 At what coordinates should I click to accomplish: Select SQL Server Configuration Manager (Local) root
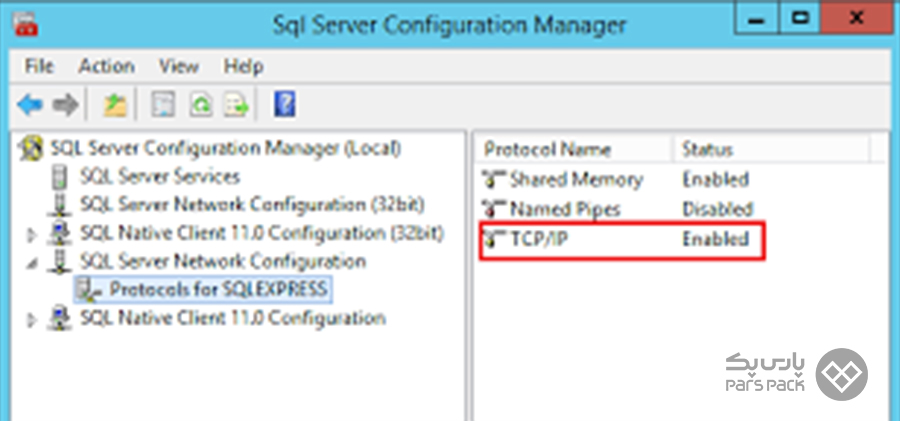[x=226, y=149]
